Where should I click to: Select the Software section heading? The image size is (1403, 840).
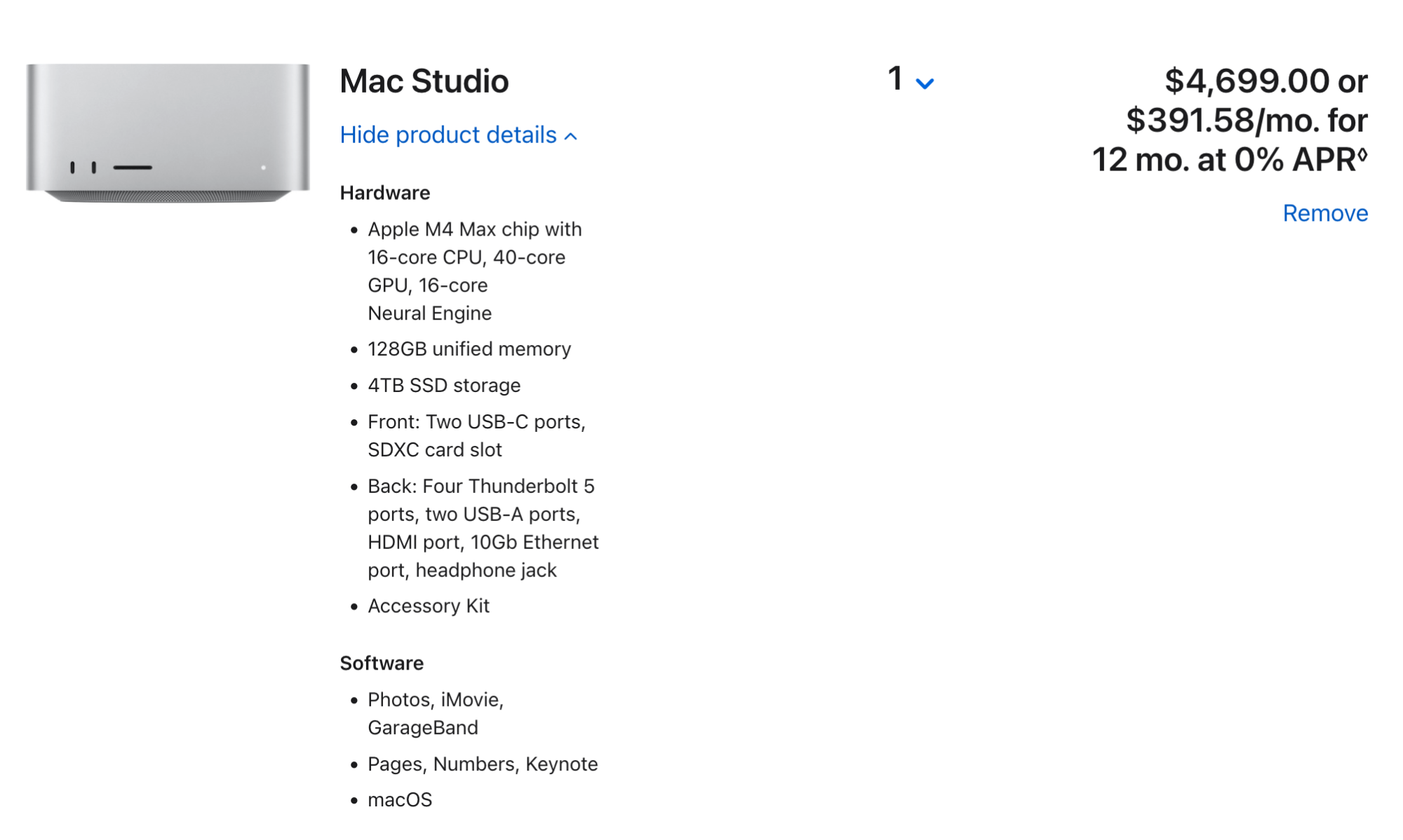tap(382, 663)
